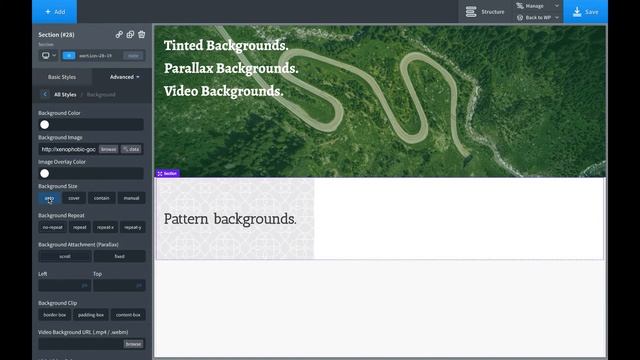Screen dimensions: 640x360
Task: Save the page
Action: (585, 12)
